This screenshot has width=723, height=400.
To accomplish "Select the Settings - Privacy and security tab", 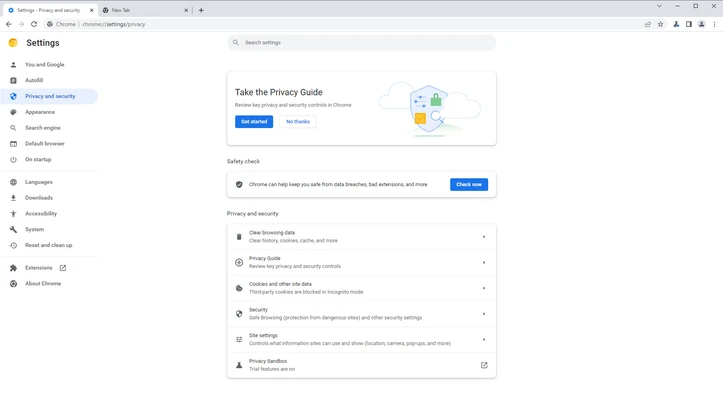I will coord(50,10).
